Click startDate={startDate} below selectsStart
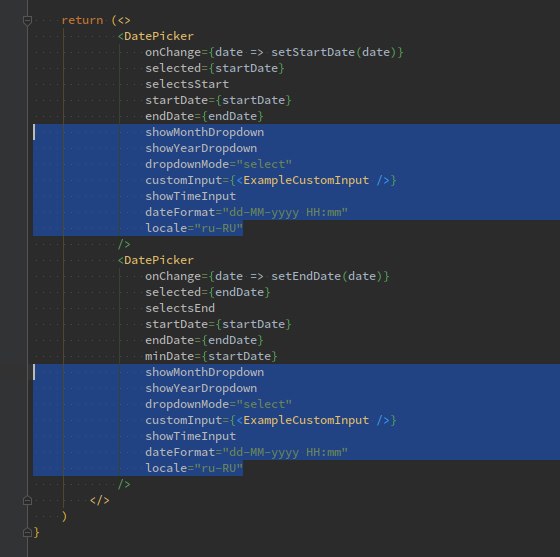 tap(218, 100)
